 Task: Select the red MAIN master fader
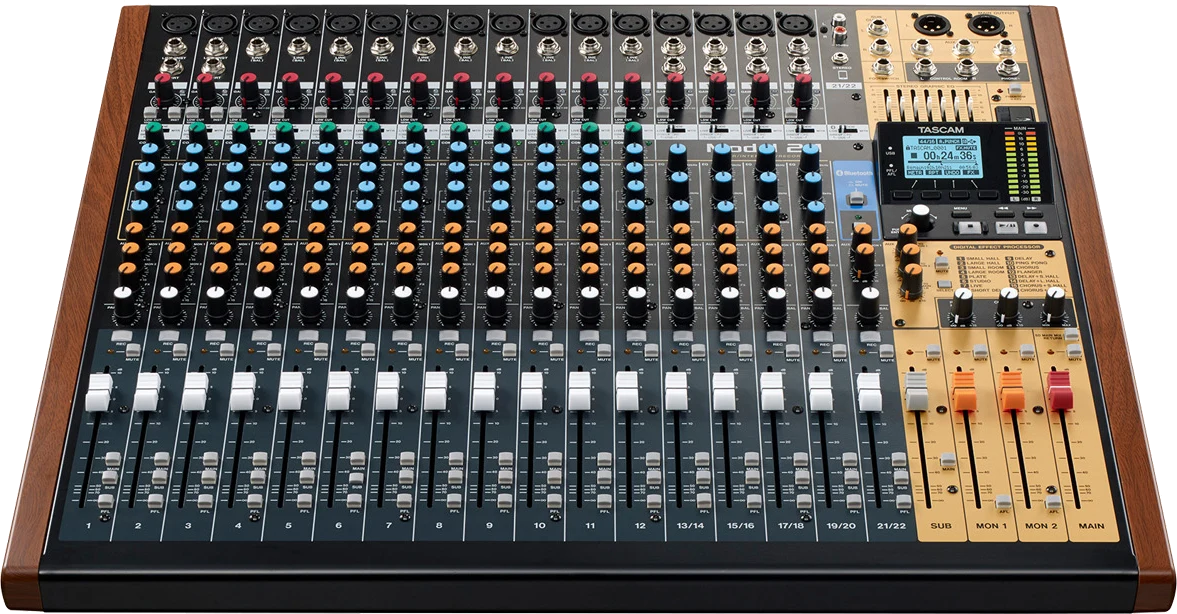(x=1060, y=390)
